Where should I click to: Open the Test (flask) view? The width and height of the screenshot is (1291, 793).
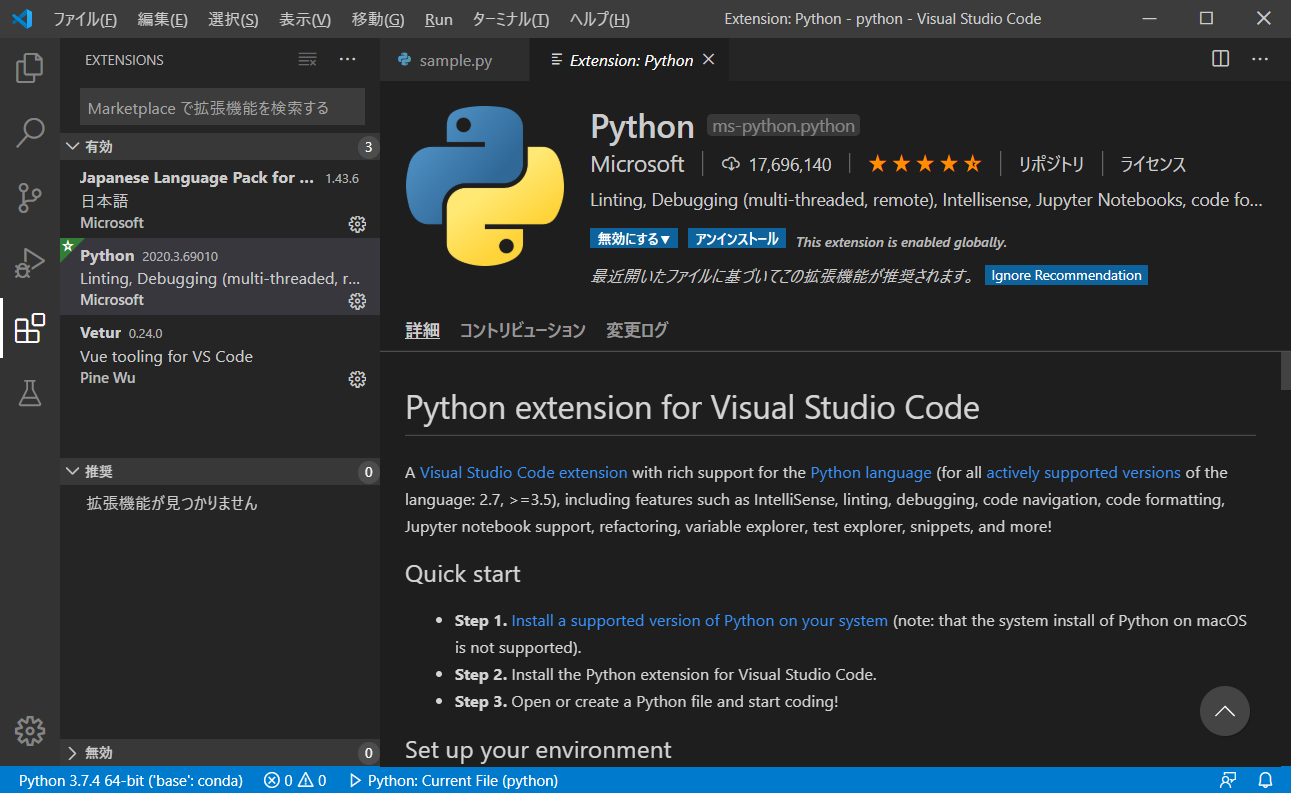pos(30,393)
